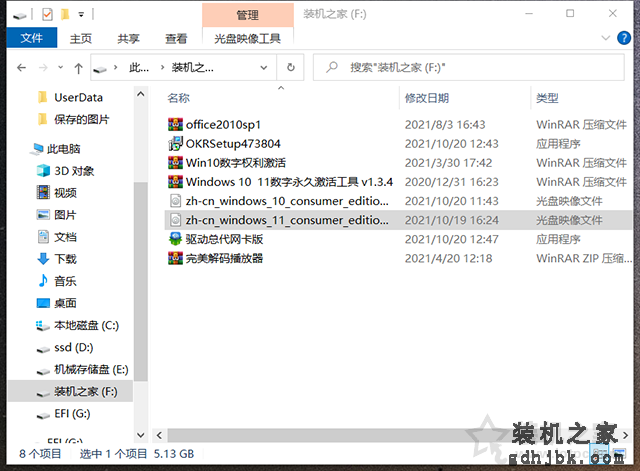Viewport: 640px width, 471px height.
Task: Go forward with the right arrow button
Action: pyautogui.click(x=43, y=67)
